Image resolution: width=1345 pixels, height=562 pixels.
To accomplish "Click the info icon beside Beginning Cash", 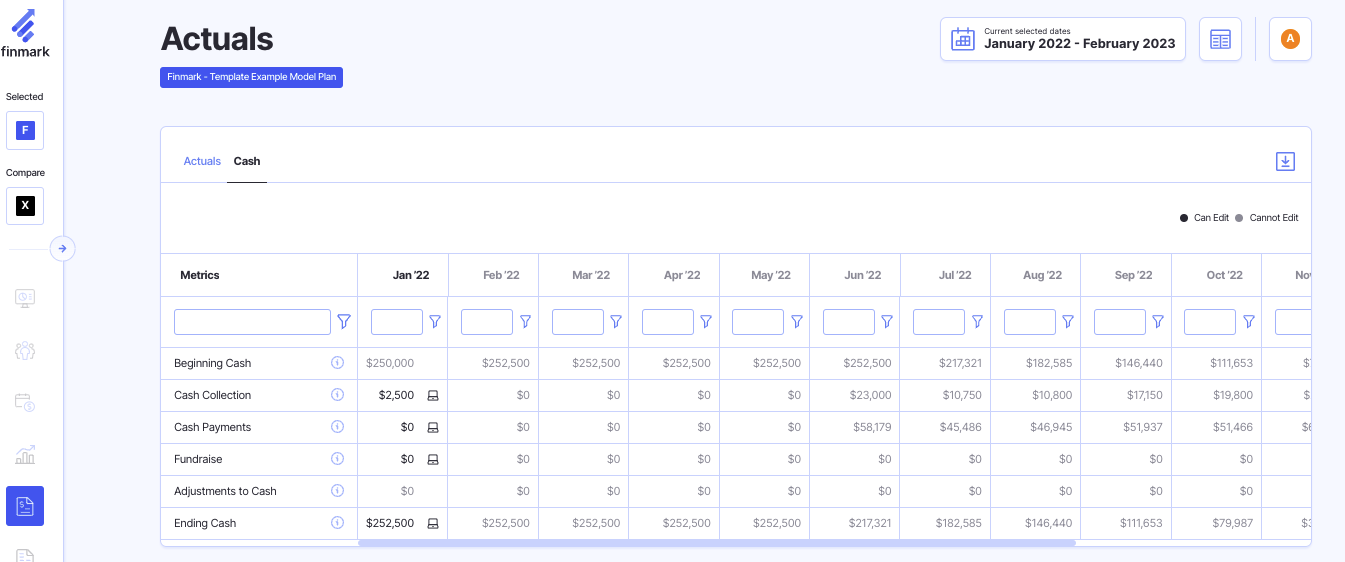I will pyautogui.click(x=337, y=363).
